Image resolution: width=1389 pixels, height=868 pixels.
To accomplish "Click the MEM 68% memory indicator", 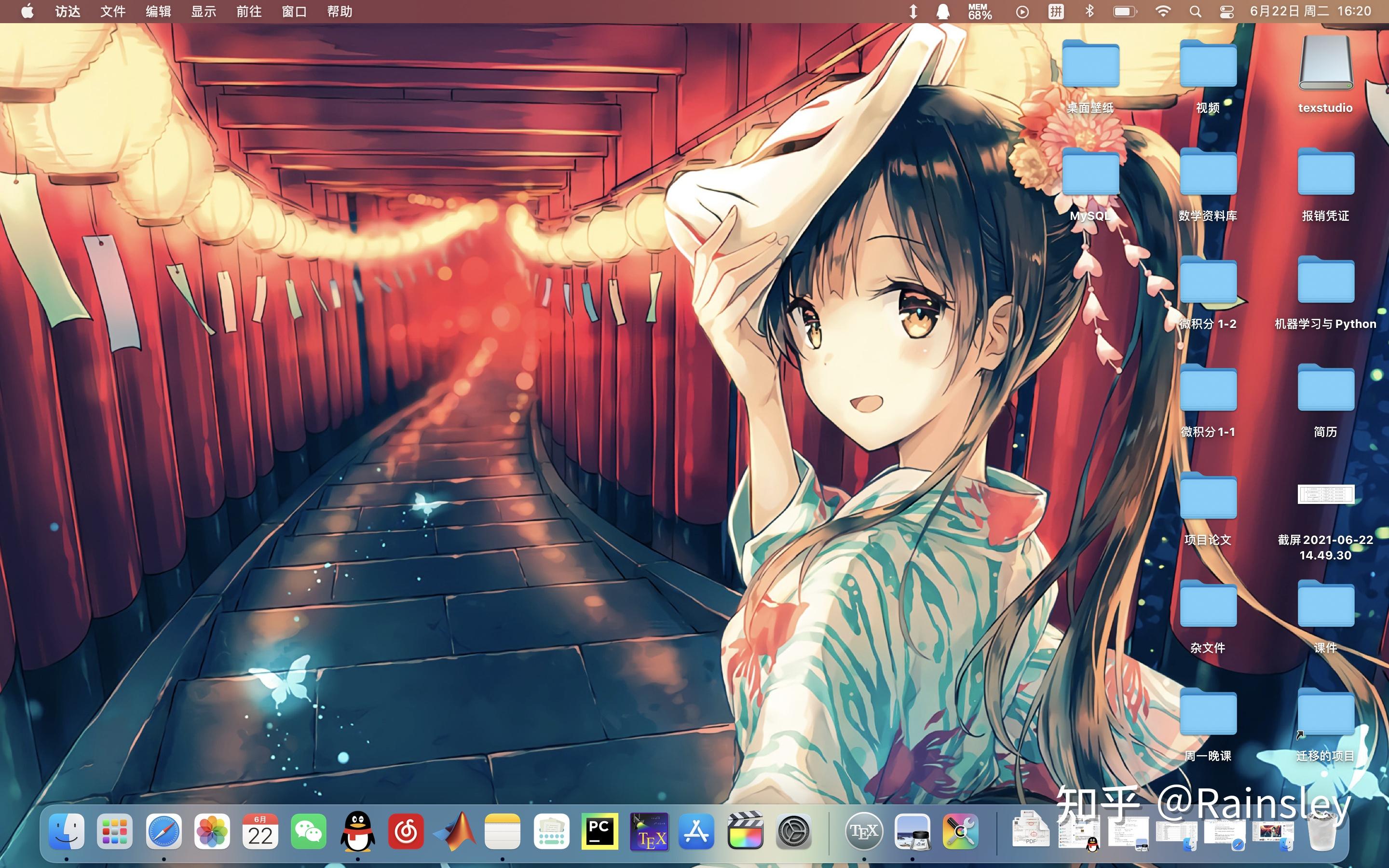I will [980, 12].
